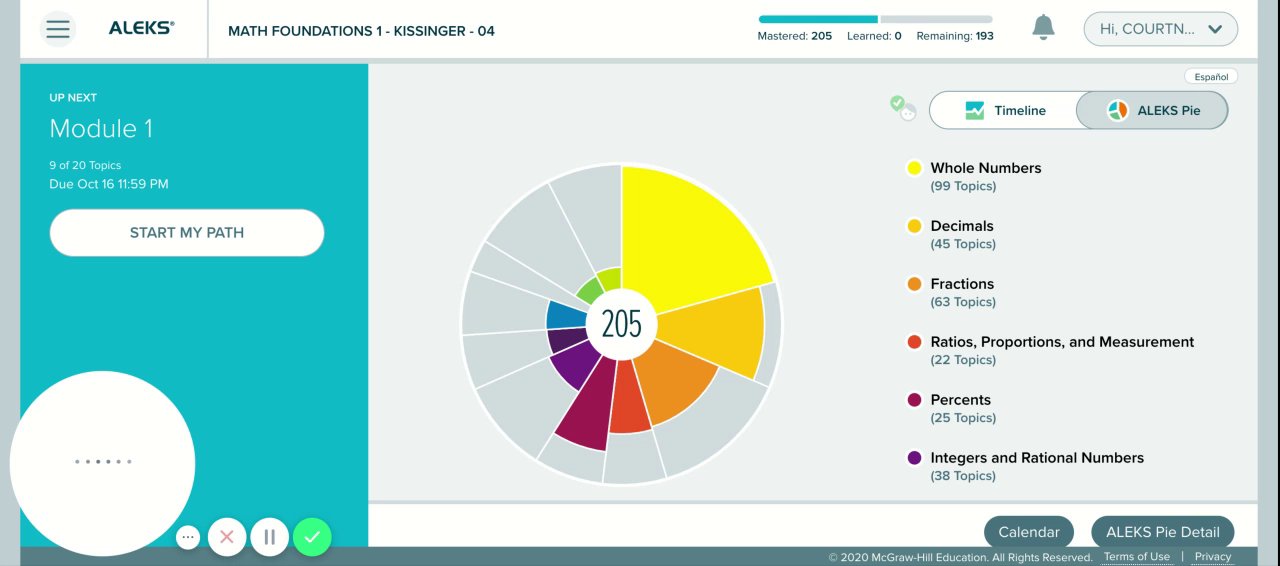Image resolution: width=1280 pixels, height=566 pixels.
Task: Select the Decimals gold dot
Action: (x=914, y=226)
